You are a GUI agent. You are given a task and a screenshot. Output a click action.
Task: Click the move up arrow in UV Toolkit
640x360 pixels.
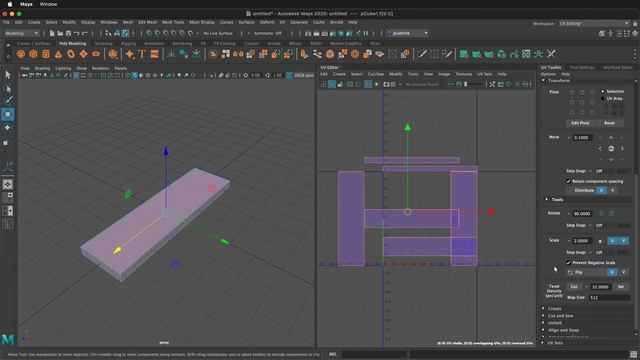[611, 138]
